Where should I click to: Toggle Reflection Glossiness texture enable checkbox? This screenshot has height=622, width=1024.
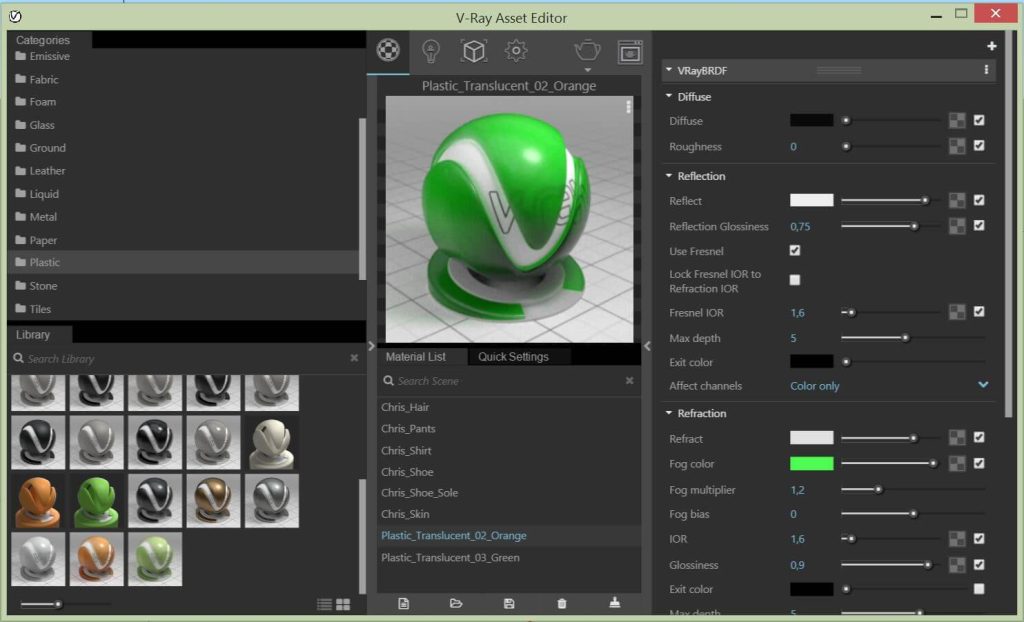click(x=979, y=225)
